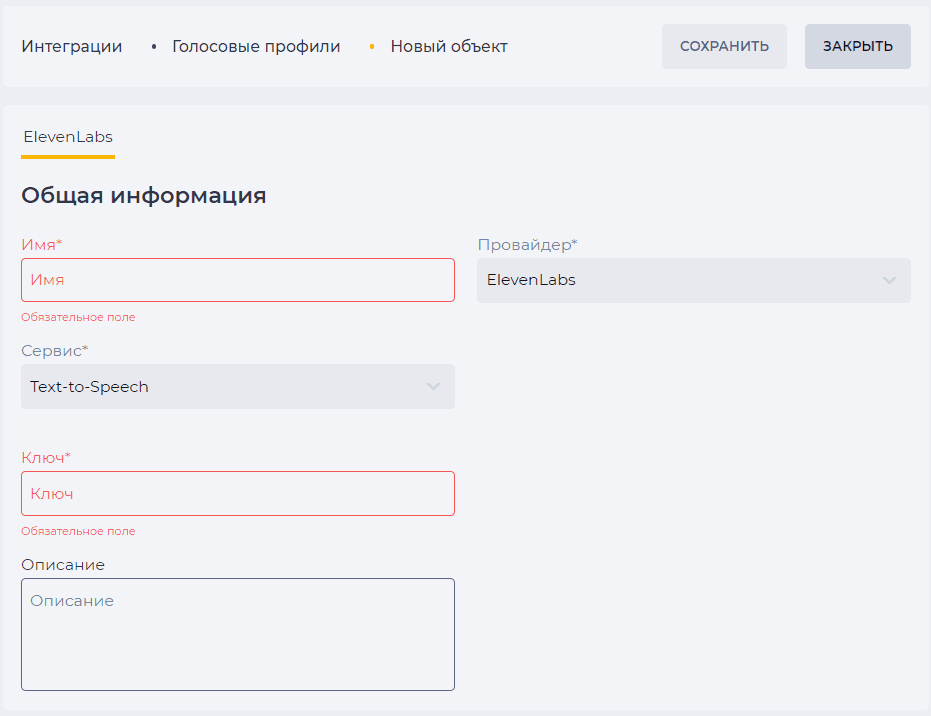The height and width of the screenshot is (716, 931).
Task: Focus the Ключ input field
Action: point(238,493)
